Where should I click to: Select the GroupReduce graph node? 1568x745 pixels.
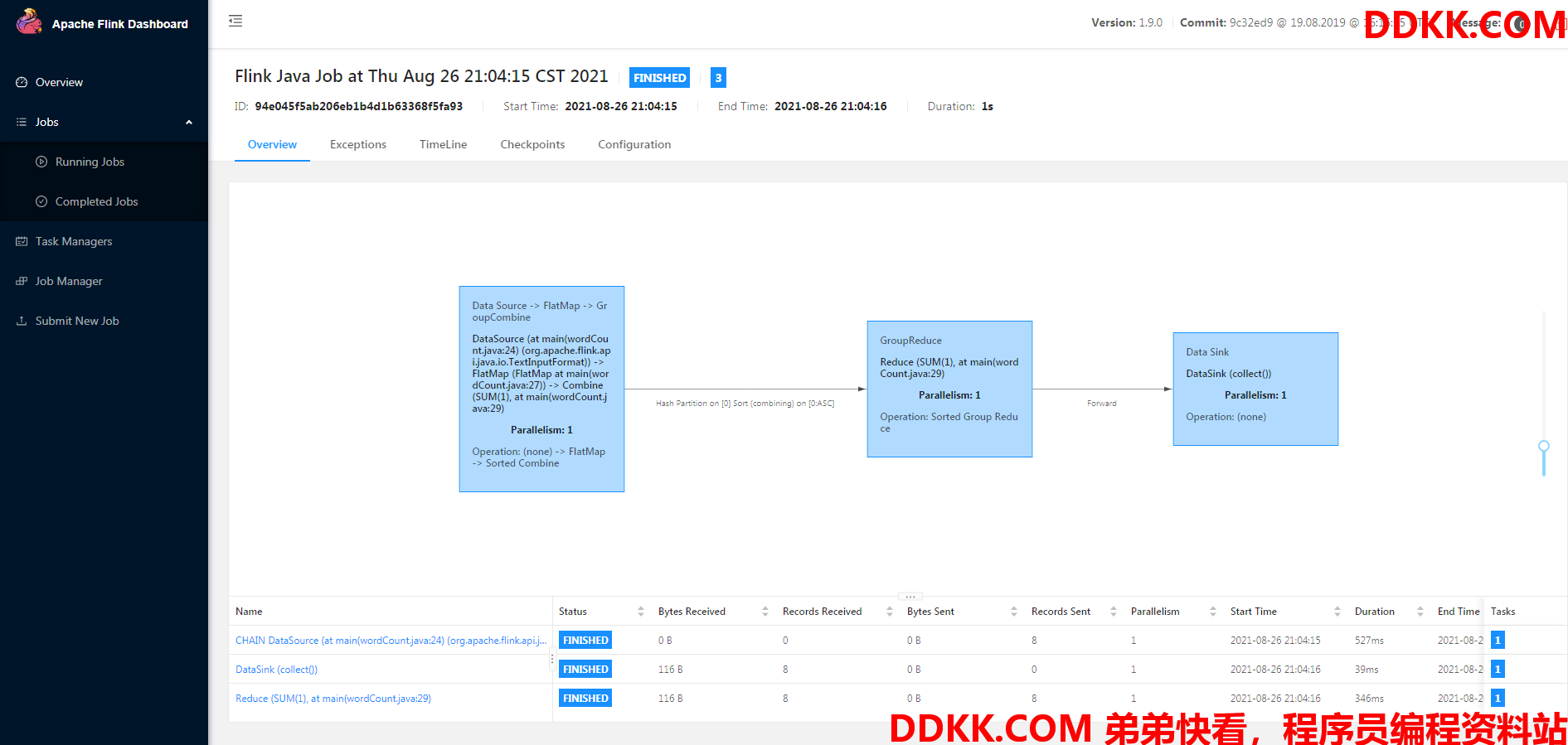click(x=949, y=389)
